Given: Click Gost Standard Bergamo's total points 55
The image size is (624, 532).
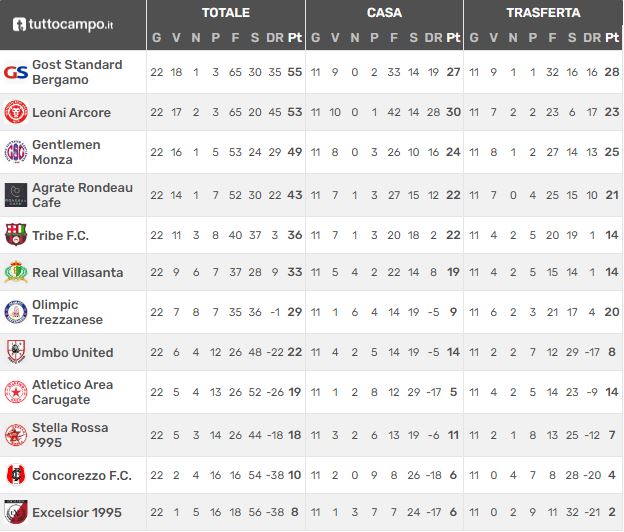Looking at the screenshot, I should (295, 72).
